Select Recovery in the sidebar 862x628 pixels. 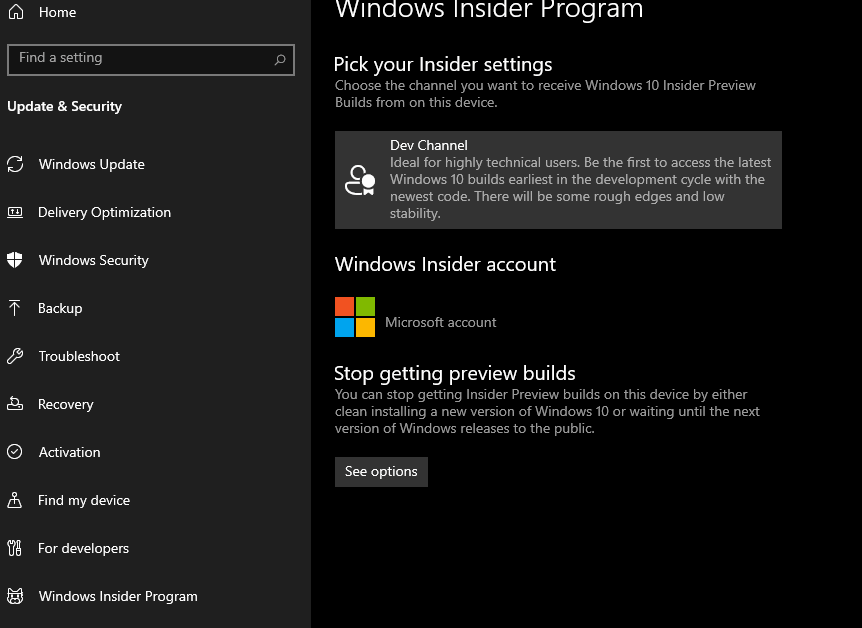tap(65, 404)
